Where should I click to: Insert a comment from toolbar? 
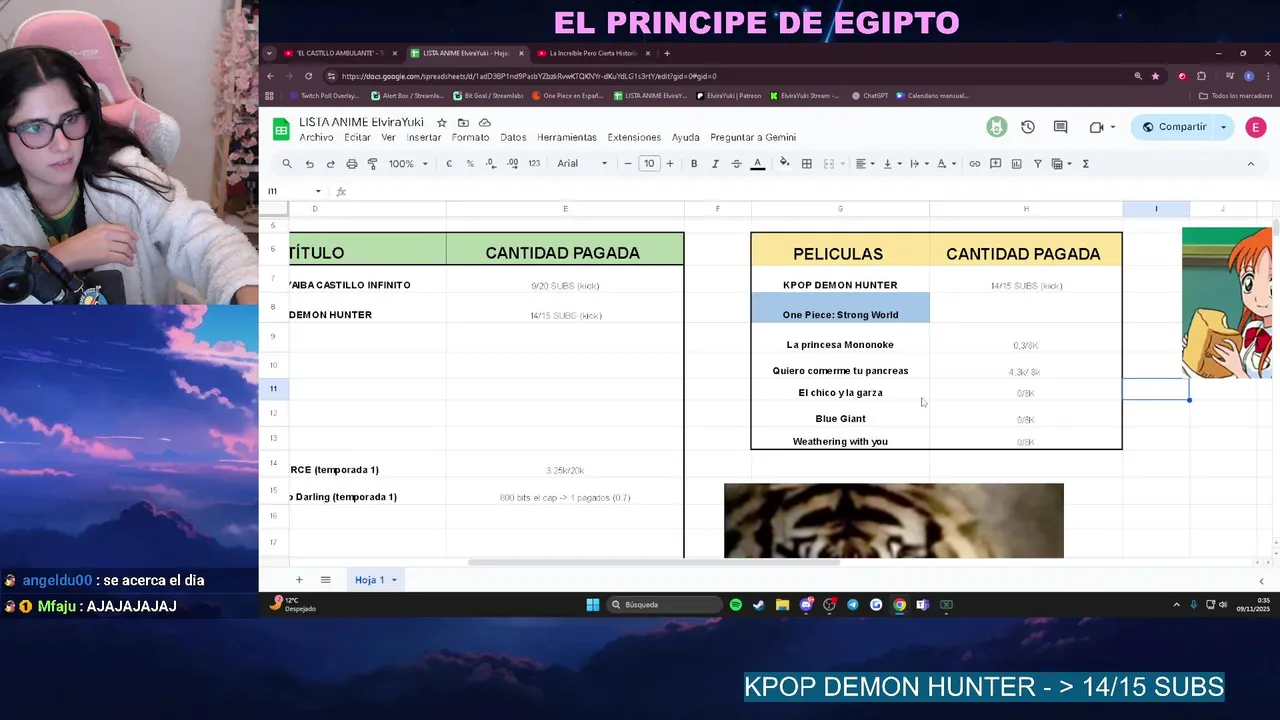point(995,164)
